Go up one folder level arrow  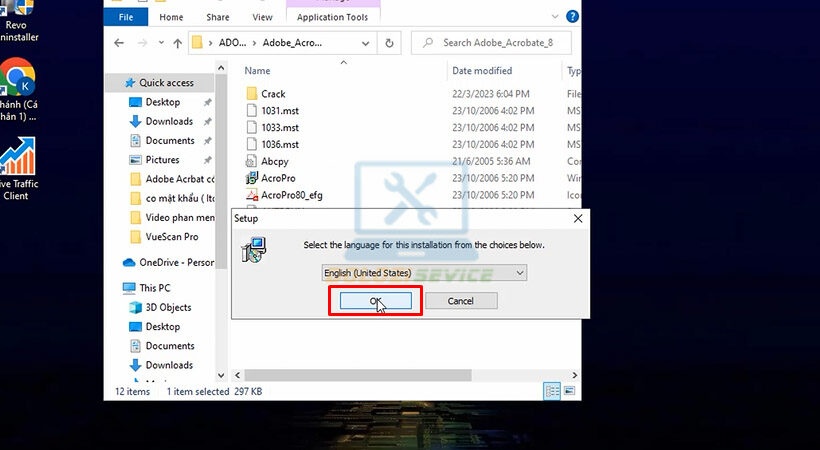tap(178, 43)
